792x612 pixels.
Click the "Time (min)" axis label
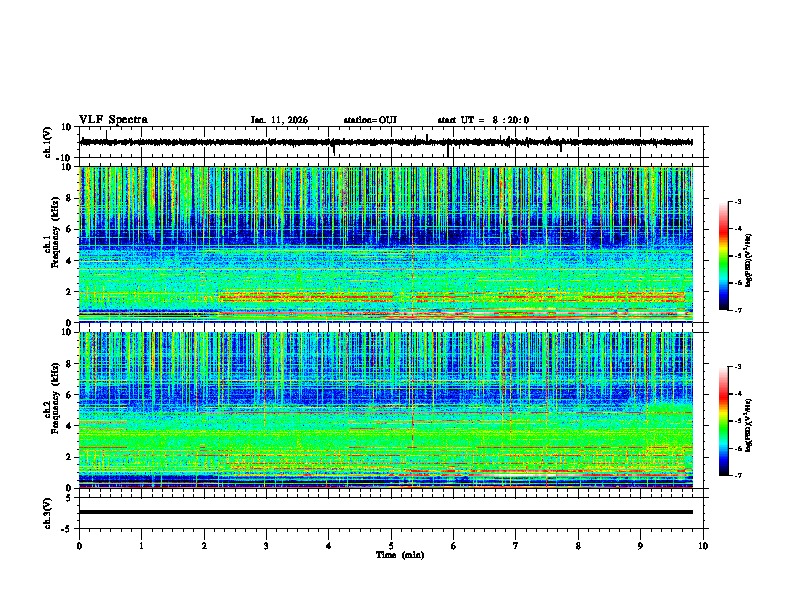[400, 555]
